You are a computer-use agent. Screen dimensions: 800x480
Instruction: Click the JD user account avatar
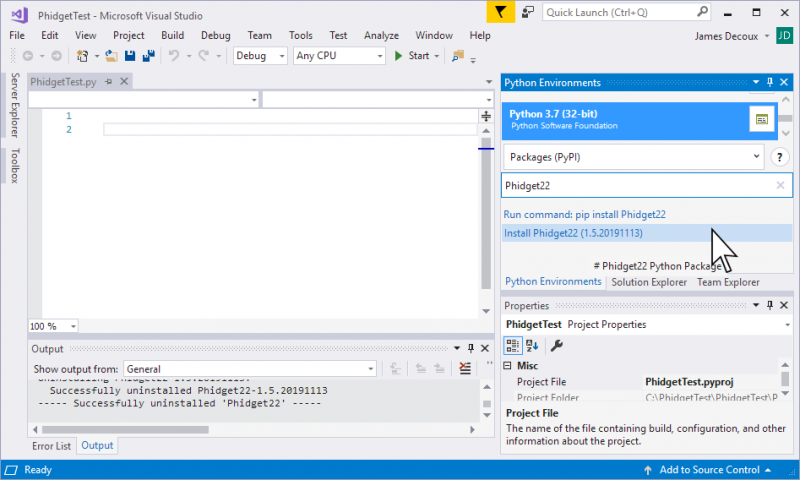tap(784, 36)
